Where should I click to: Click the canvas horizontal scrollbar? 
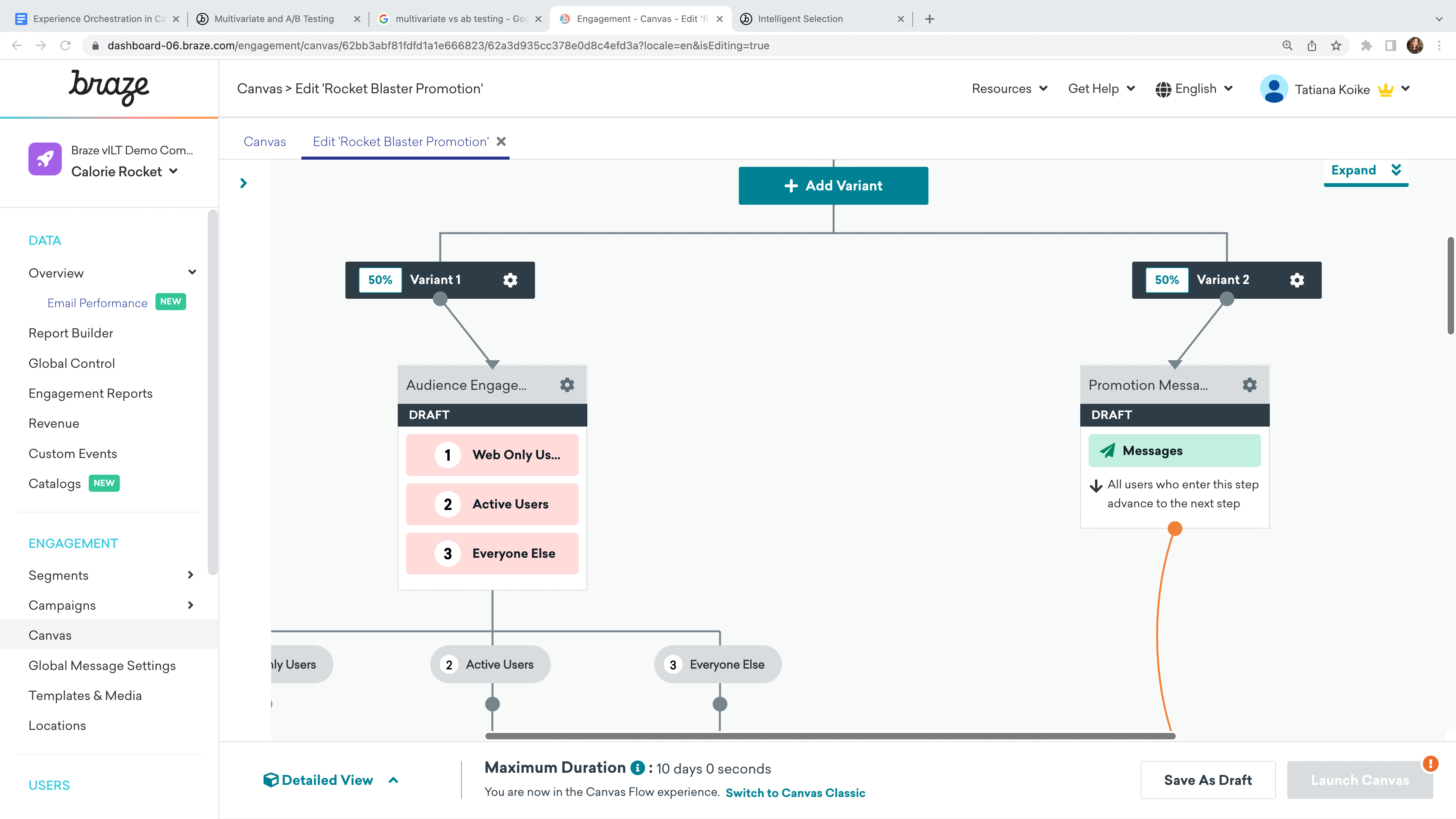click(x=830, y=736)
